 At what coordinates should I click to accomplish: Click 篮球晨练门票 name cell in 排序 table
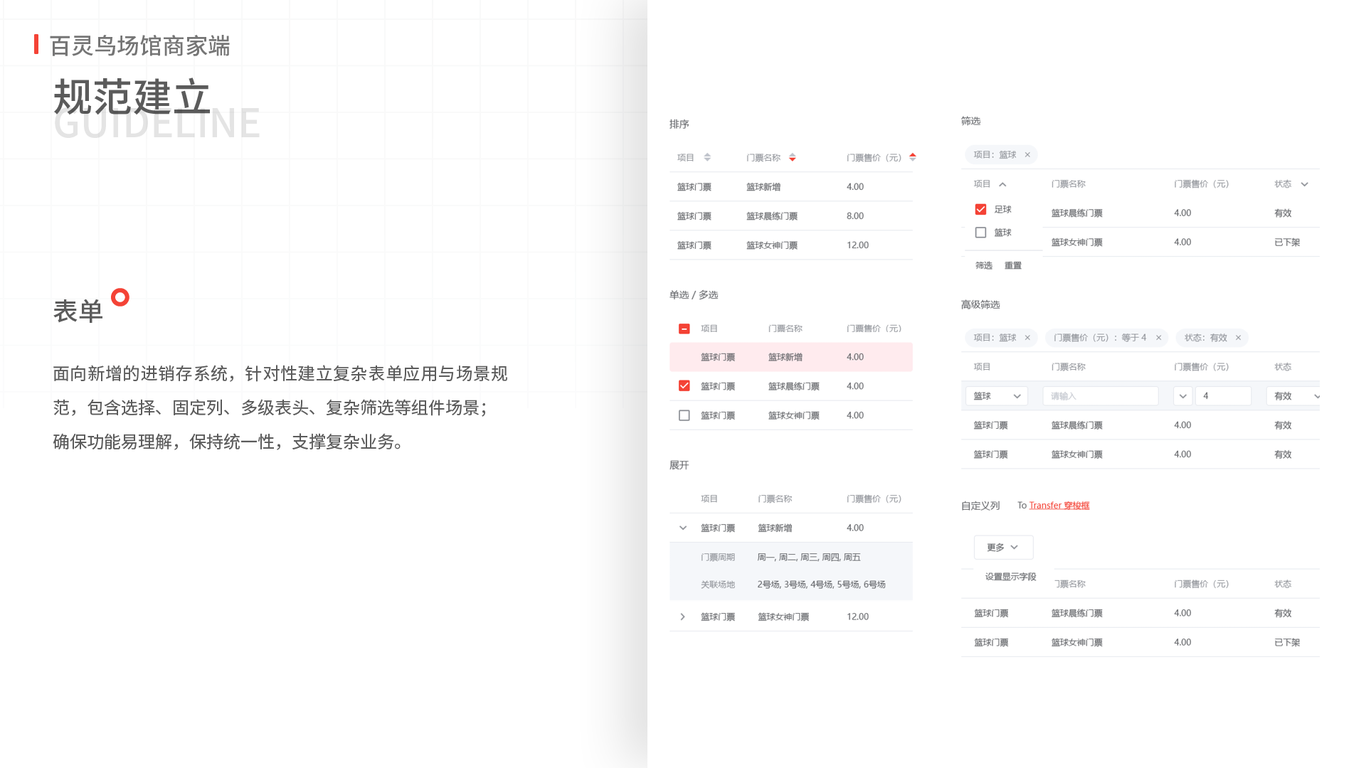click(x=772, y=216)
